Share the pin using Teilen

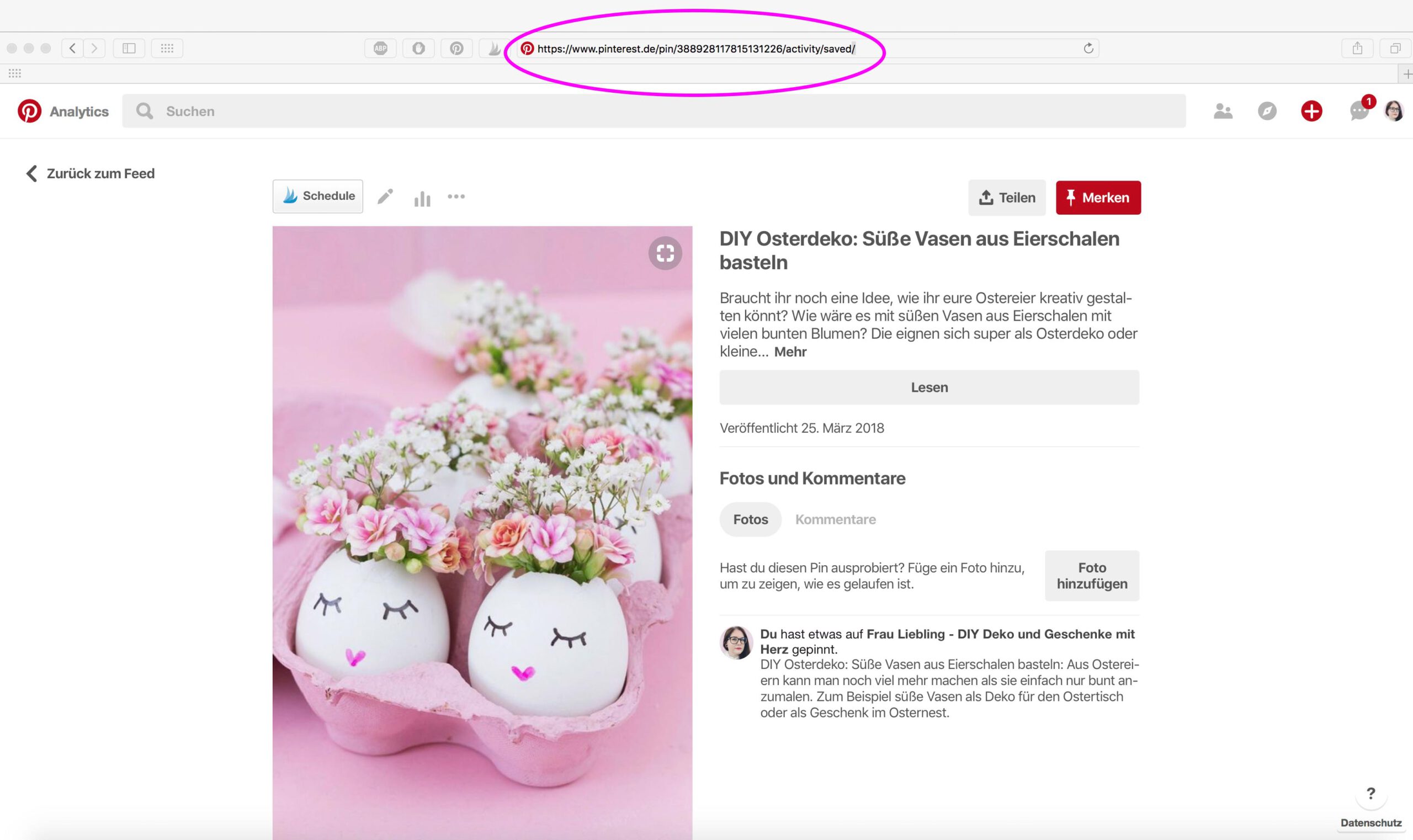1007,198
